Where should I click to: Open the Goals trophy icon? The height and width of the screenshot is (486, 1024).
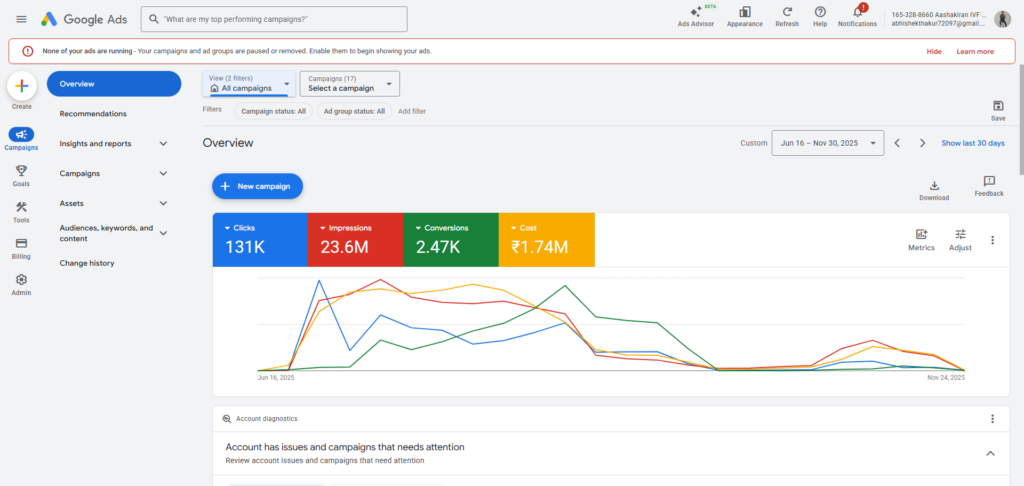(21, 171)
